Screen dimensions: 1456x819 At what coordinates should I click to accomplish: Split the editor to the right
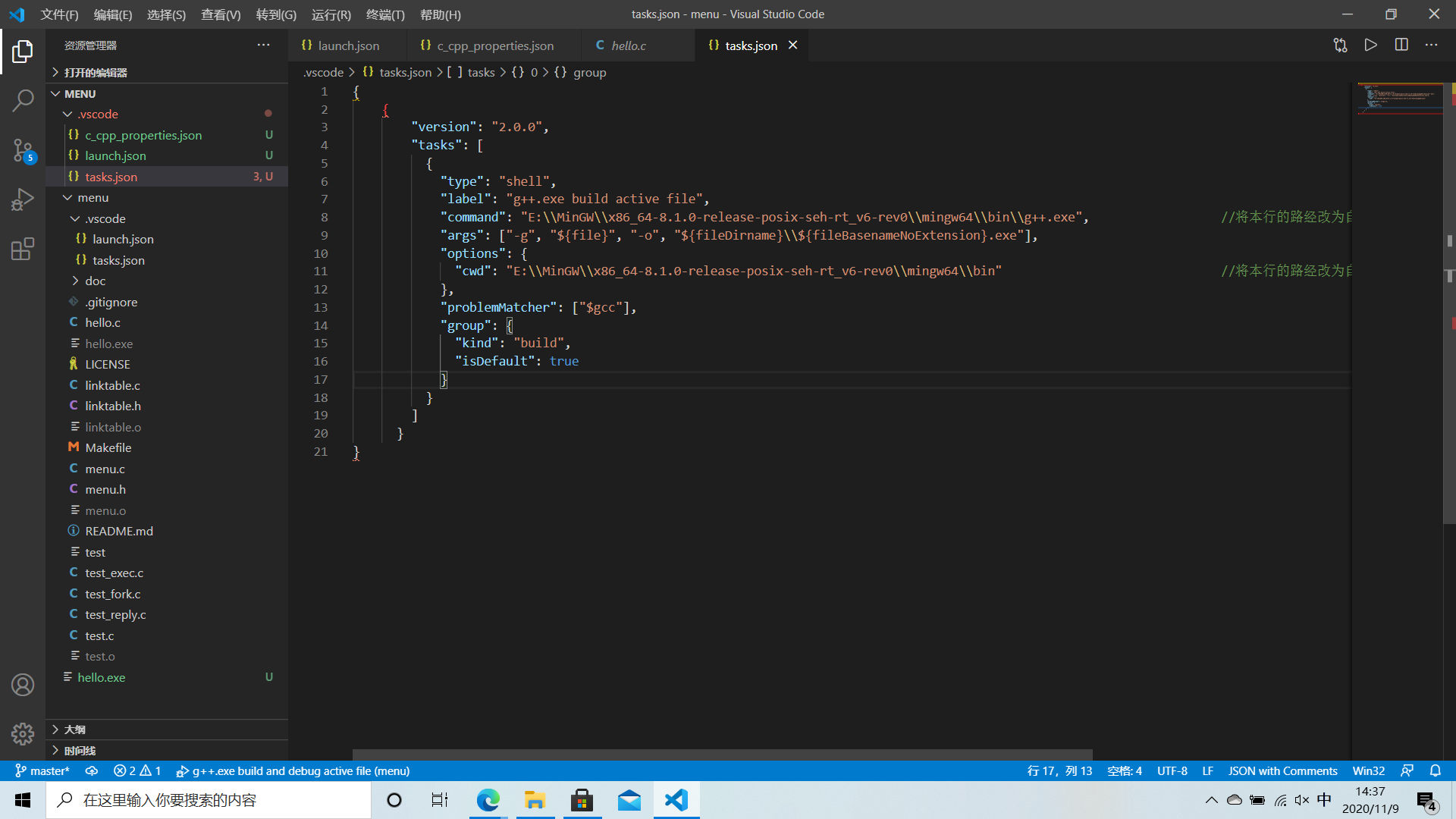[1401, 45]
